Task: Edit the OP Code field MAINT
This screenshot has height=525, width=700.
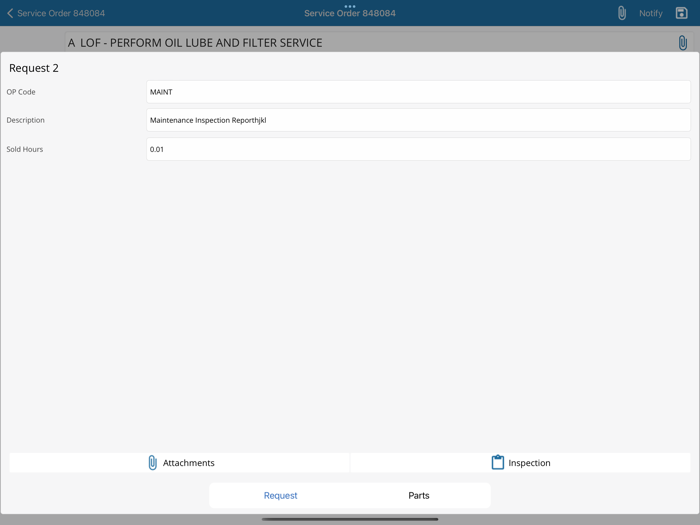Action: point(418,92)
